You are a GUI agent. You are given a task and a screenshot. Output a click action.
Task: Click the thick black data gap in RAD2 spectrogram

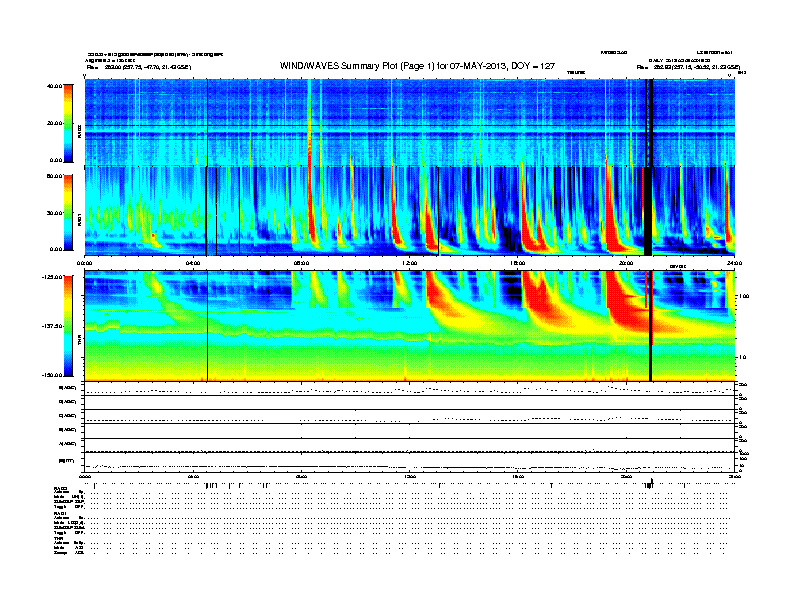(x=650, y=122)
